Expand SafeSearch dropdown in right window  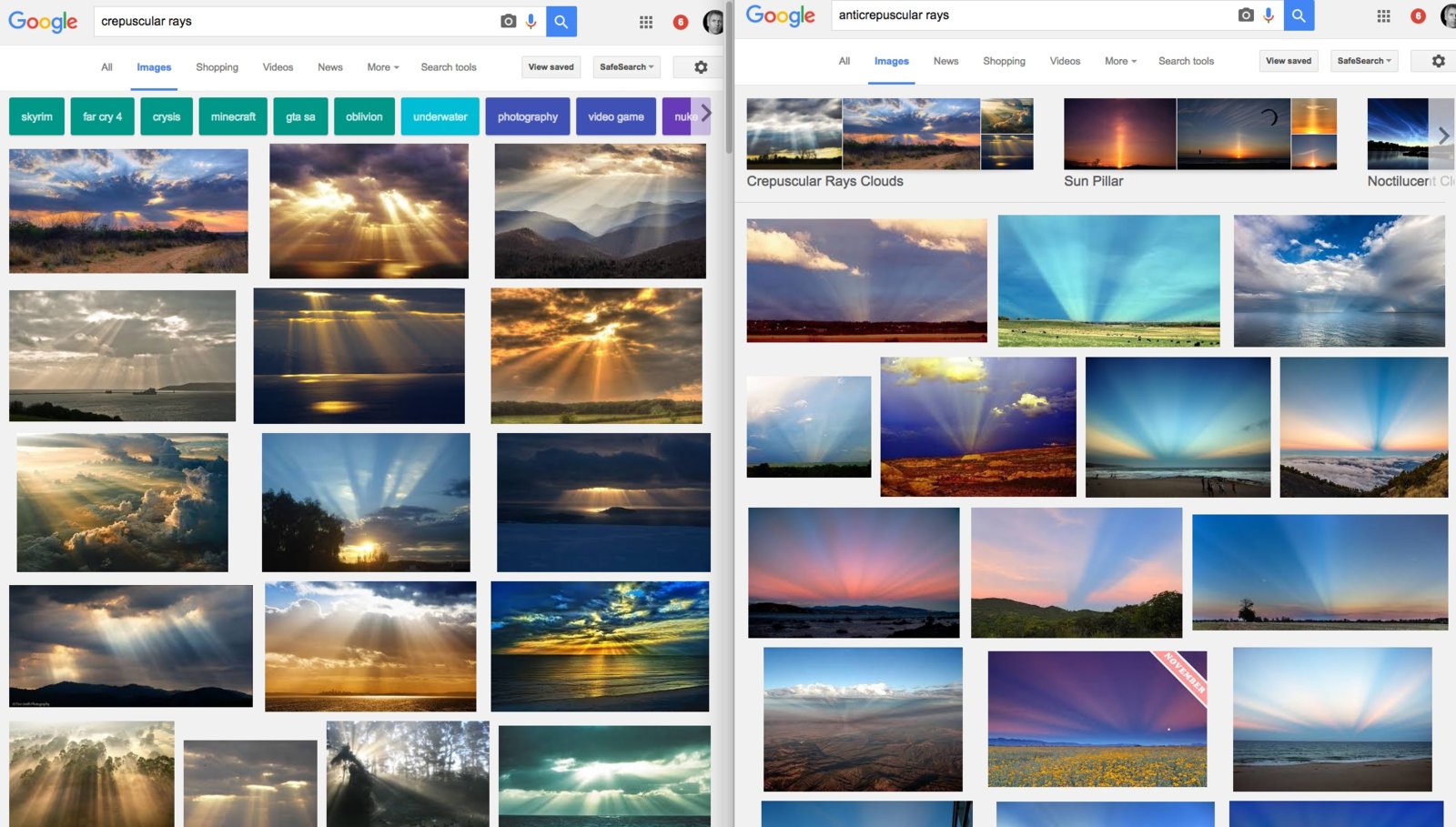(1363, 61)
